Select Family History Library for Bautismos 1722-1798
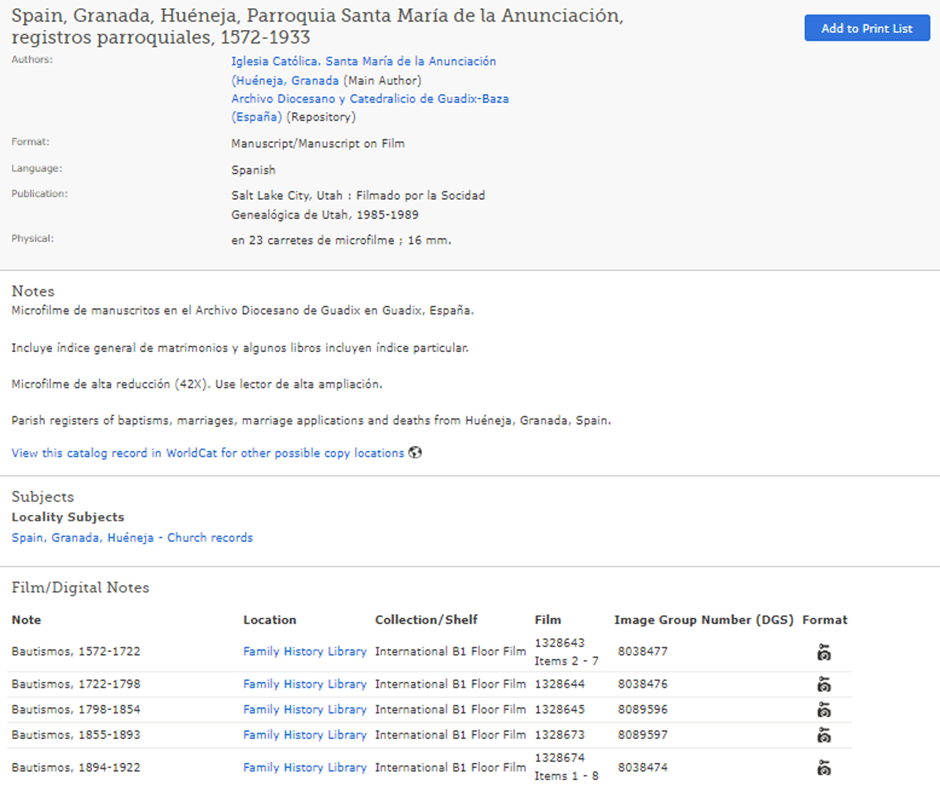This screenshot has height=786, width=940. pyautogui.click(x=304, y=685)
